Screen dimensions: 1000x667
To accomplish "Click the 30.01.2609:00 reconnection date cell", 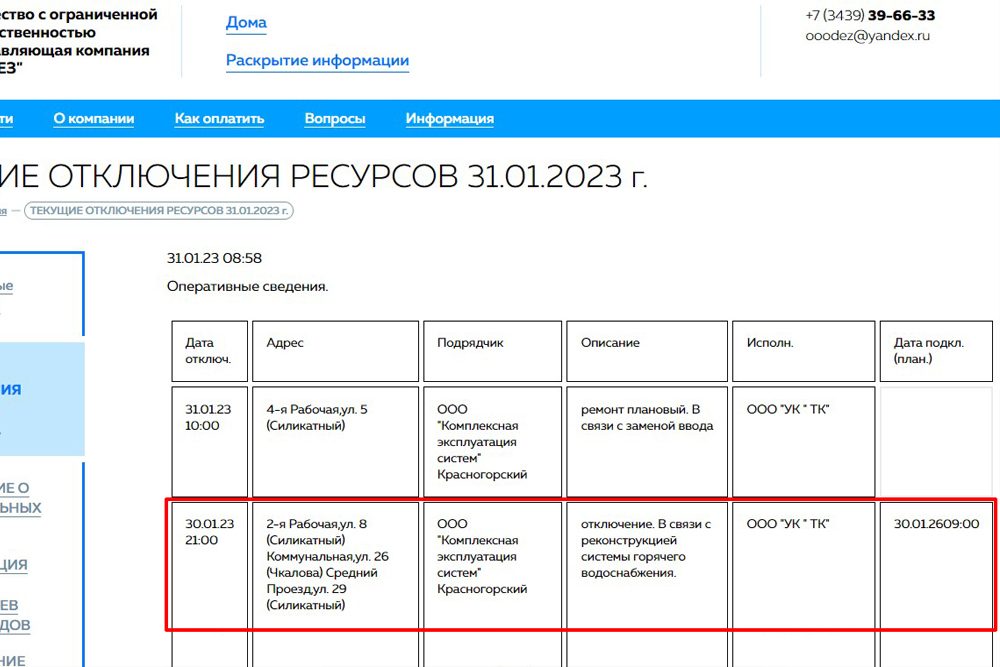I will pos(936,565).
